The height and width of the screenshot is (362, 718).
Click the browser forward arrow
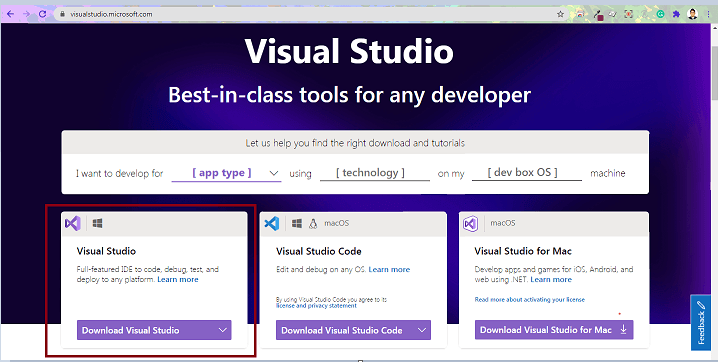26,14
